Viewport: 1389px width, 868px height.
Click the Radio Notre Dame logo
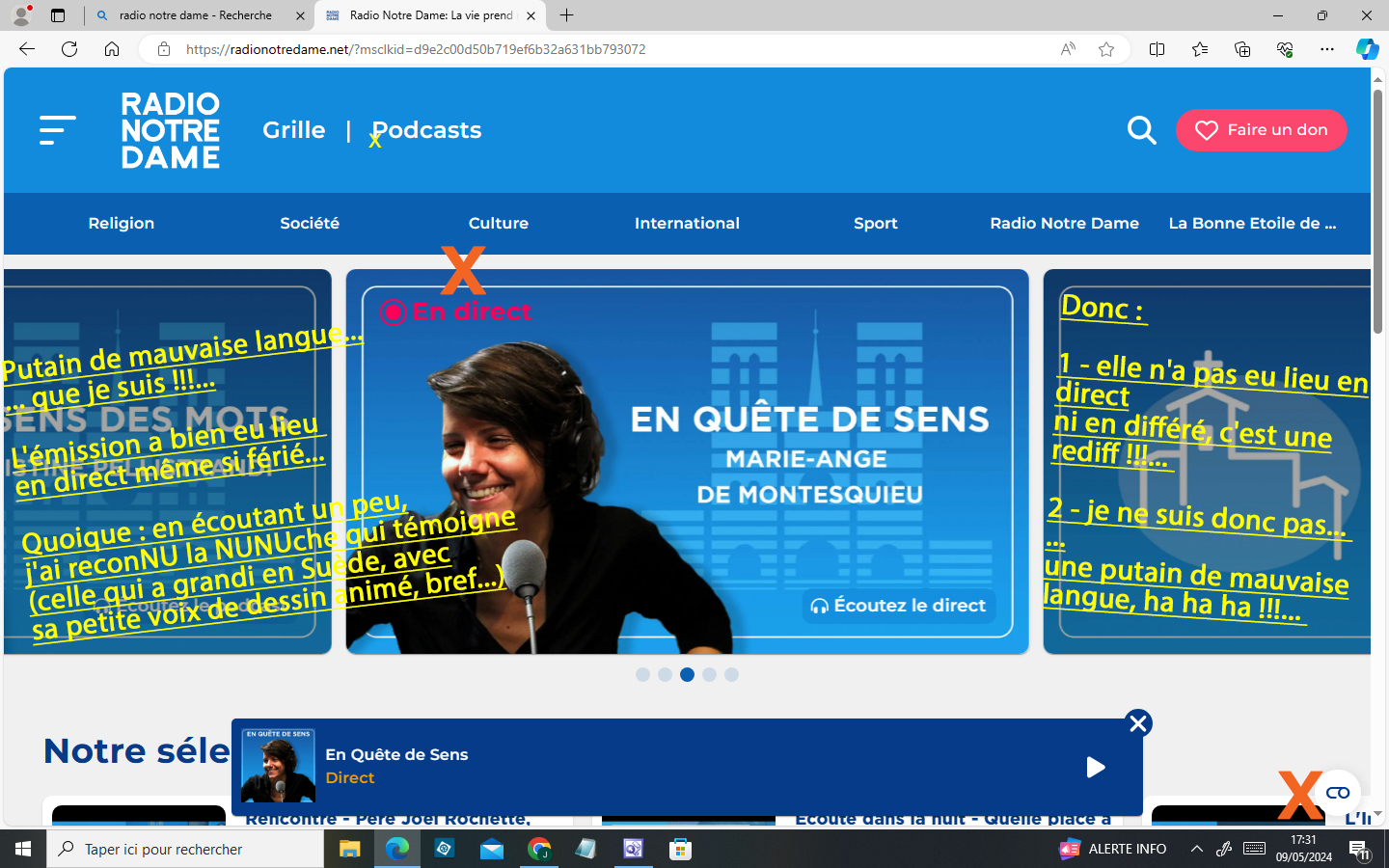pos(170,130)
